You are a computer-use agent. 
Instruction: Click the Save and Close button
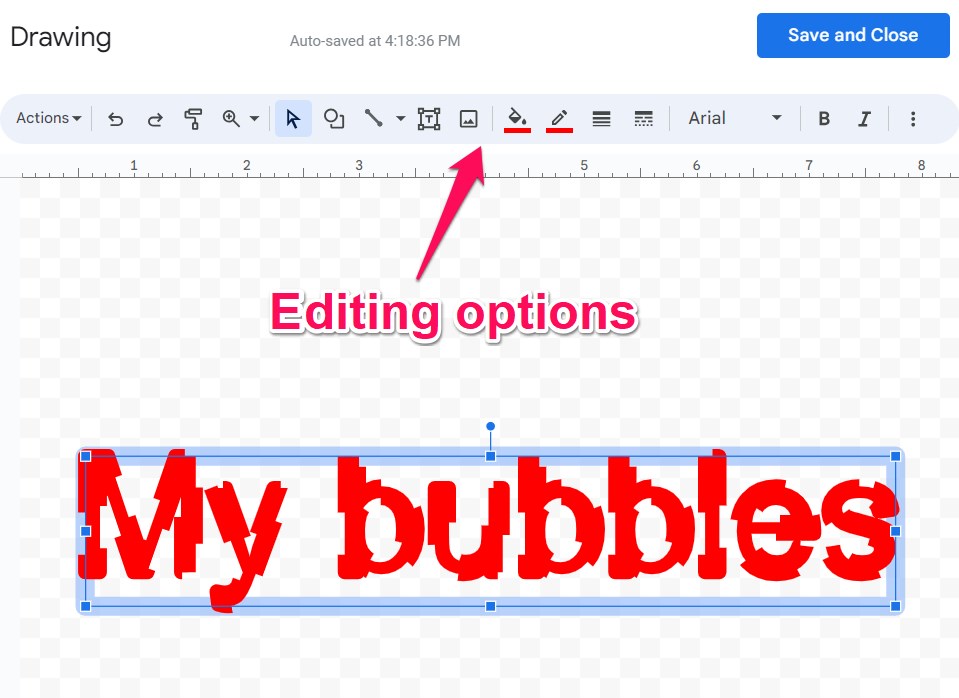(x=853, y=35)
